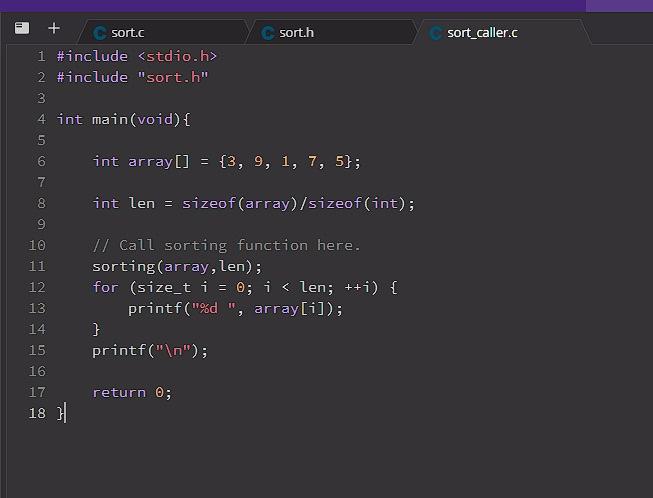Screen dimensions: 653x498
Task: Click line number 18 in the gutter
Action: [37, 413]
